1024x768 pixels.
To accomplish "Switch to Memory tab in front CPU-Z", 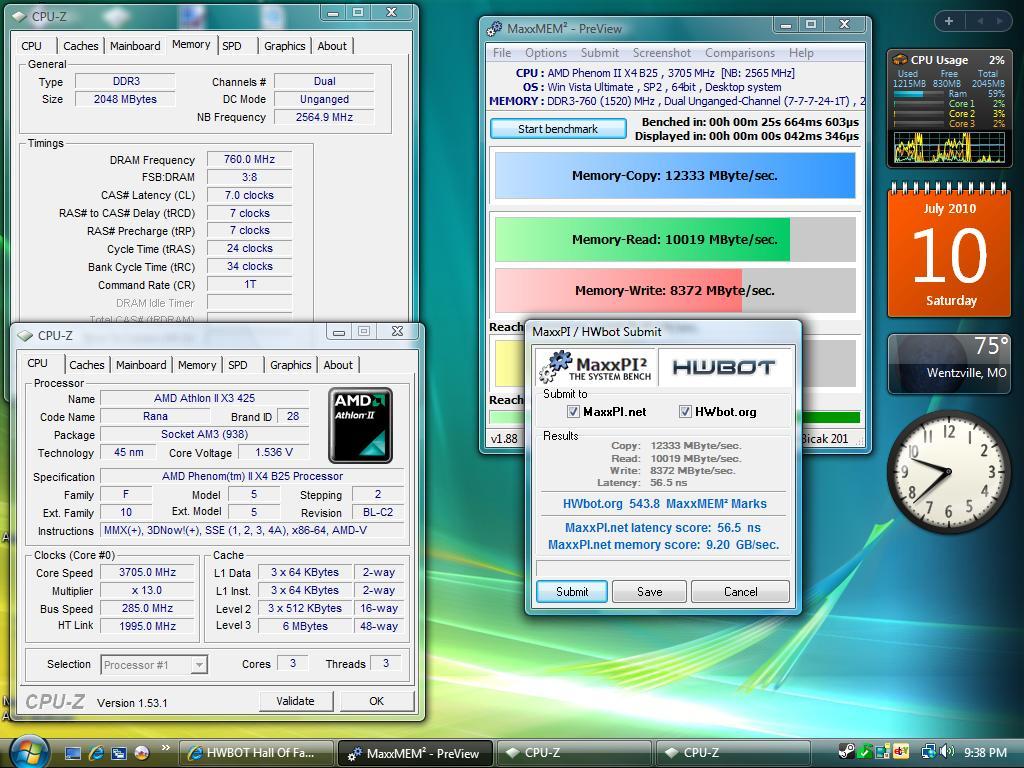I will click(x=197, y=365).
